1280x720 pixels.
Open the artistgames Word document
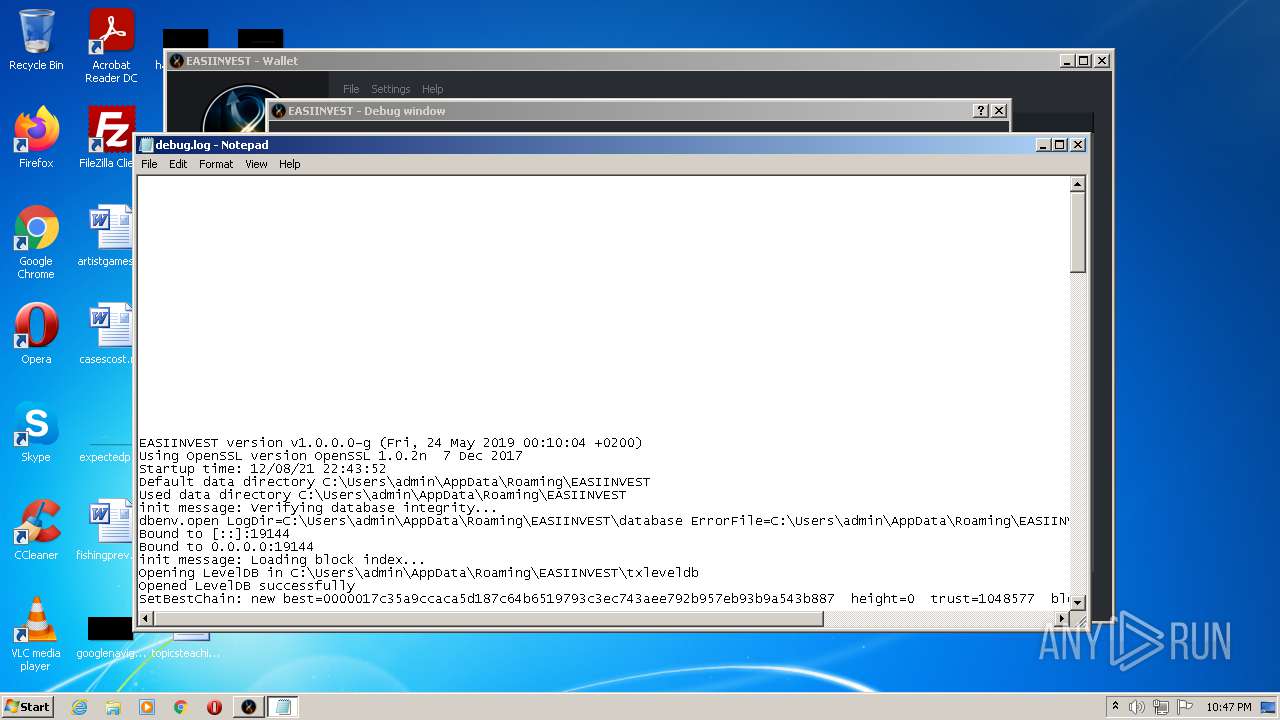(x=108, y=235)
